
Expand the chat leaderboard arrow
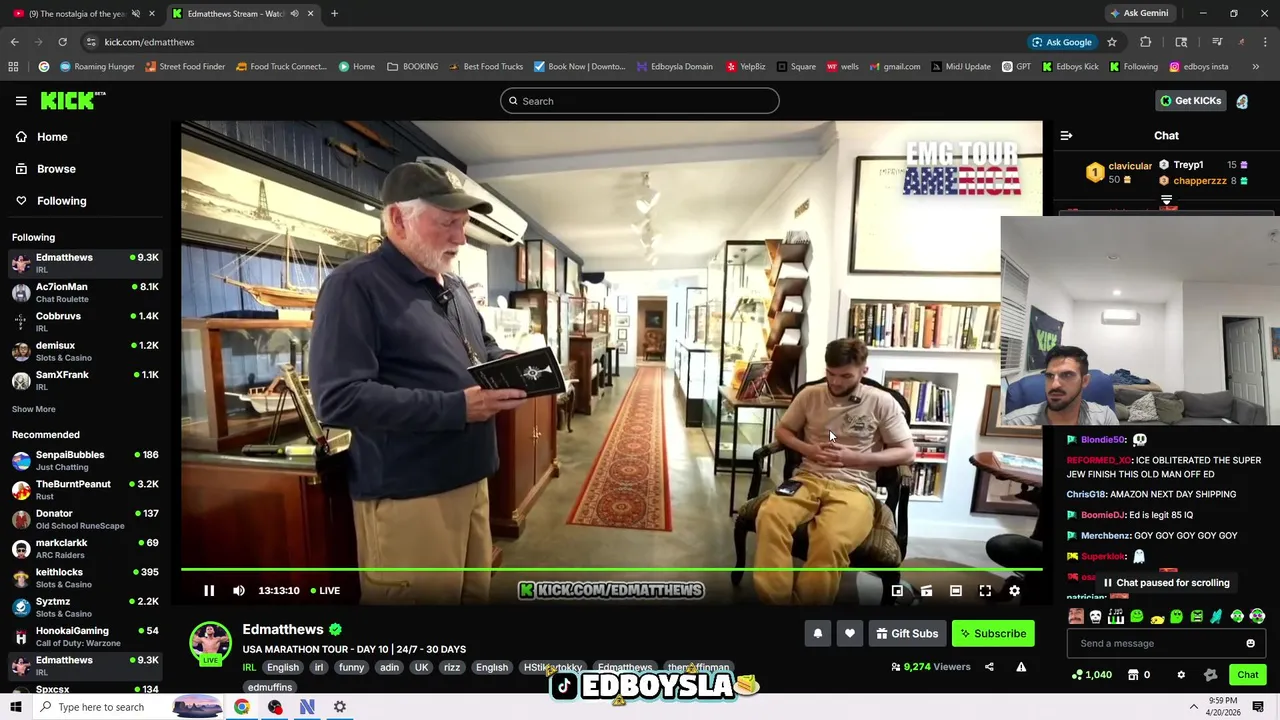(1166, 200)
